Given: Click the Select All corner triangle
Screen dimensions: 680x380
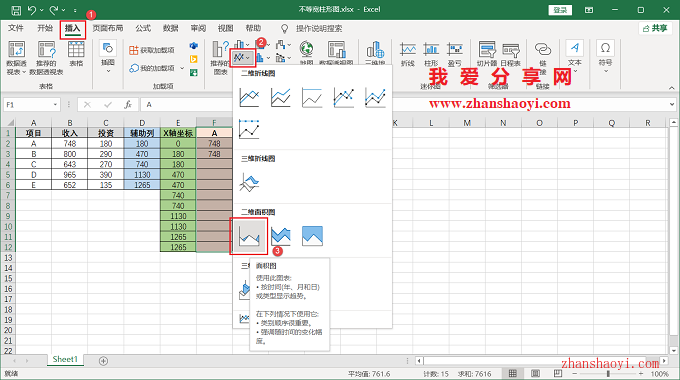Looking at the screenshot, I should [10, 123].
